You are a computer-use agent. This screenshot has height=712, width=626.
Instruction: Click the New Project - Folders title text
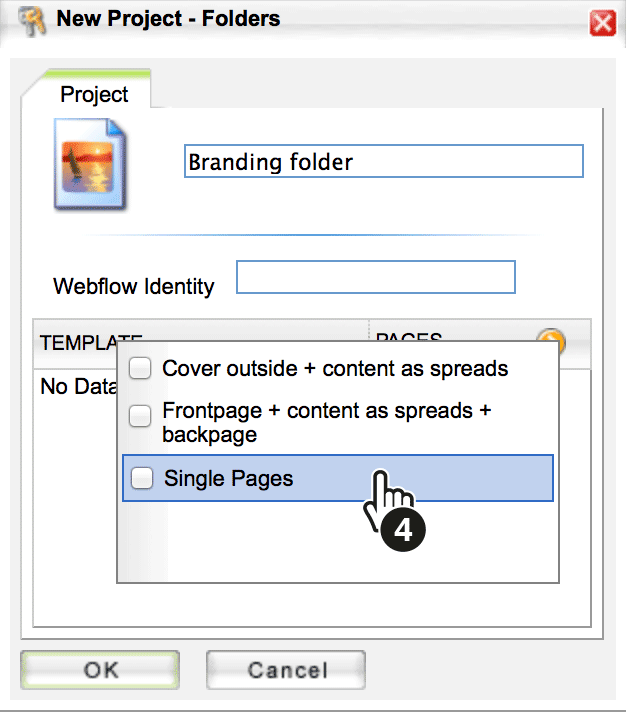(x=168, y=19)
